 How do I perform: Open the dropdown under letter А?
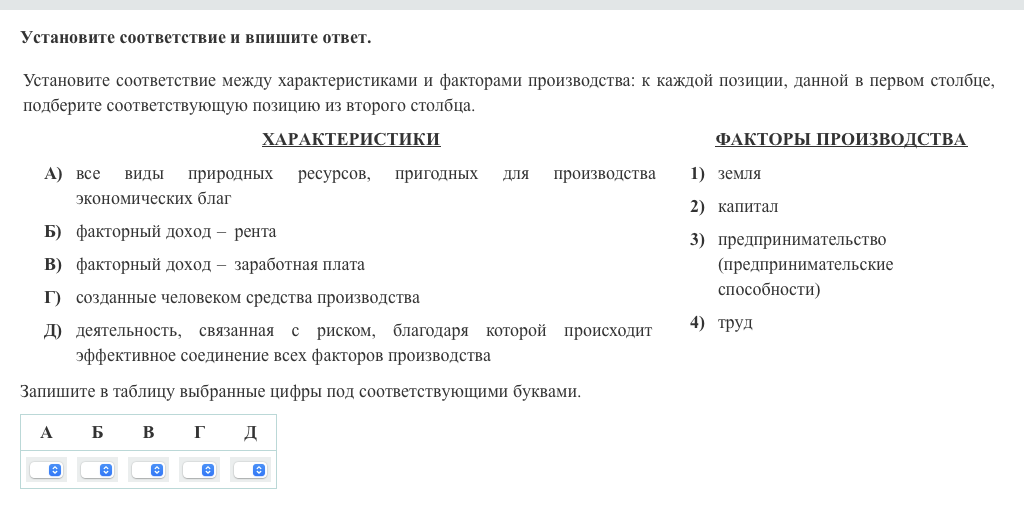coord(46,469)
